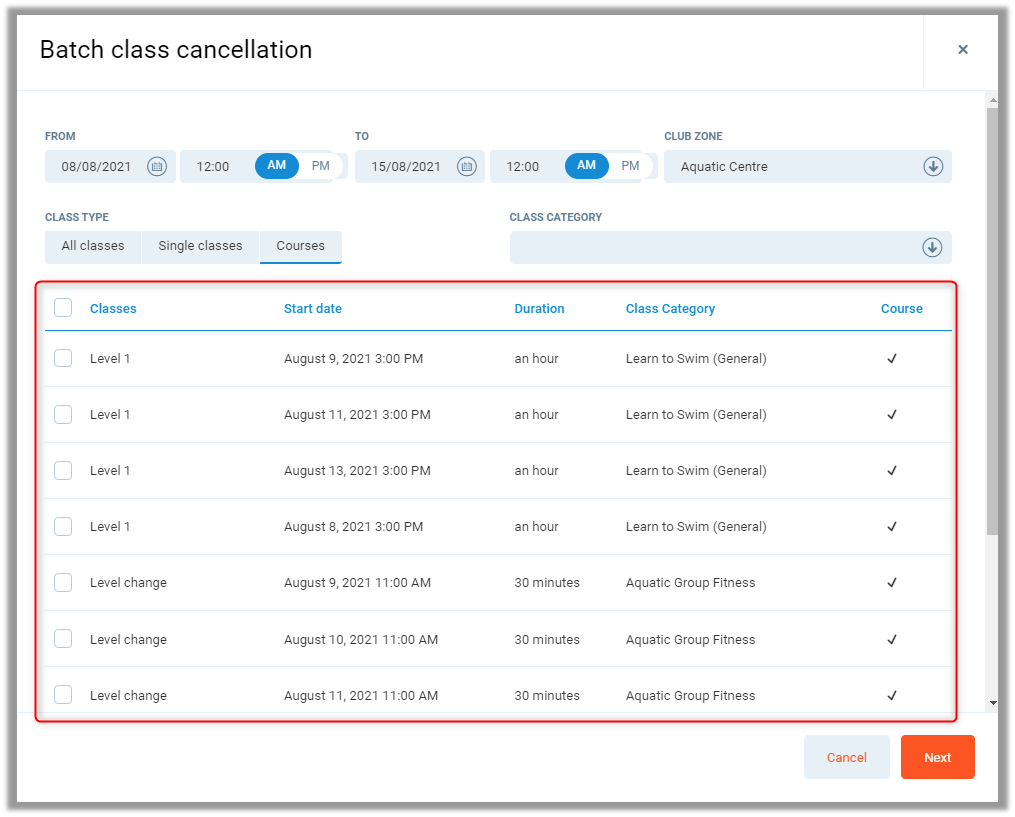Click the scrollbar up arrow
Image resolution: width=1015 pixels, height=817 pixels.
[992, 101]
